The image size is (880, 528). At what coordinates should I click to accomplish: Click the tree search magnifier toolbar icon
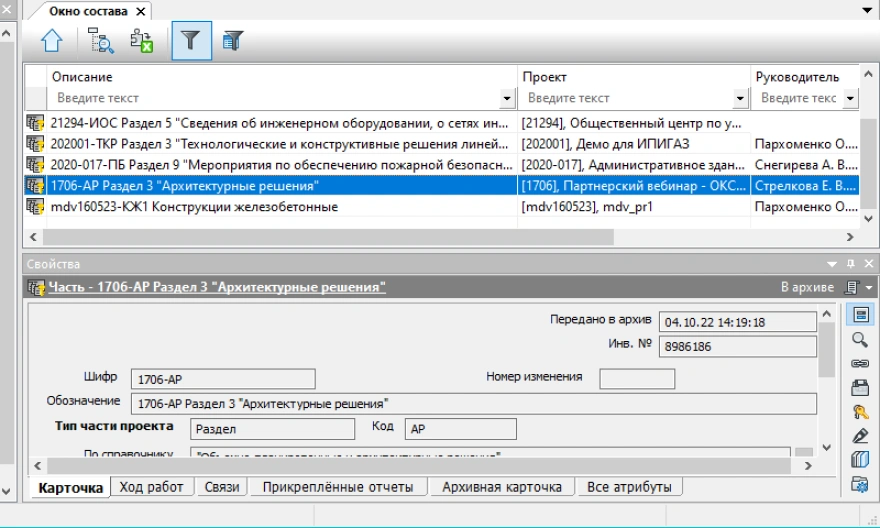pyautogui.click(x=102, y=41)
